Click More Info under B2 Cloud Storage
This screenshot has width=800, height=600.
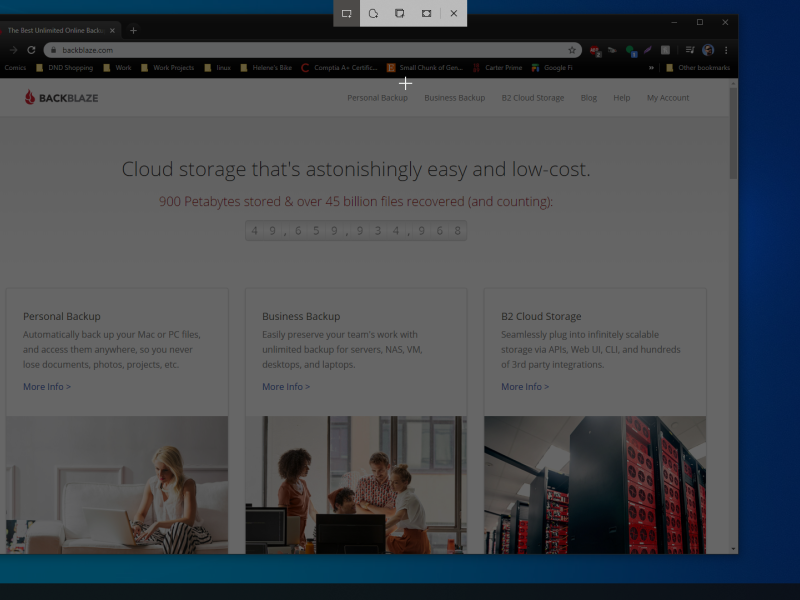[x=525, y=387]
